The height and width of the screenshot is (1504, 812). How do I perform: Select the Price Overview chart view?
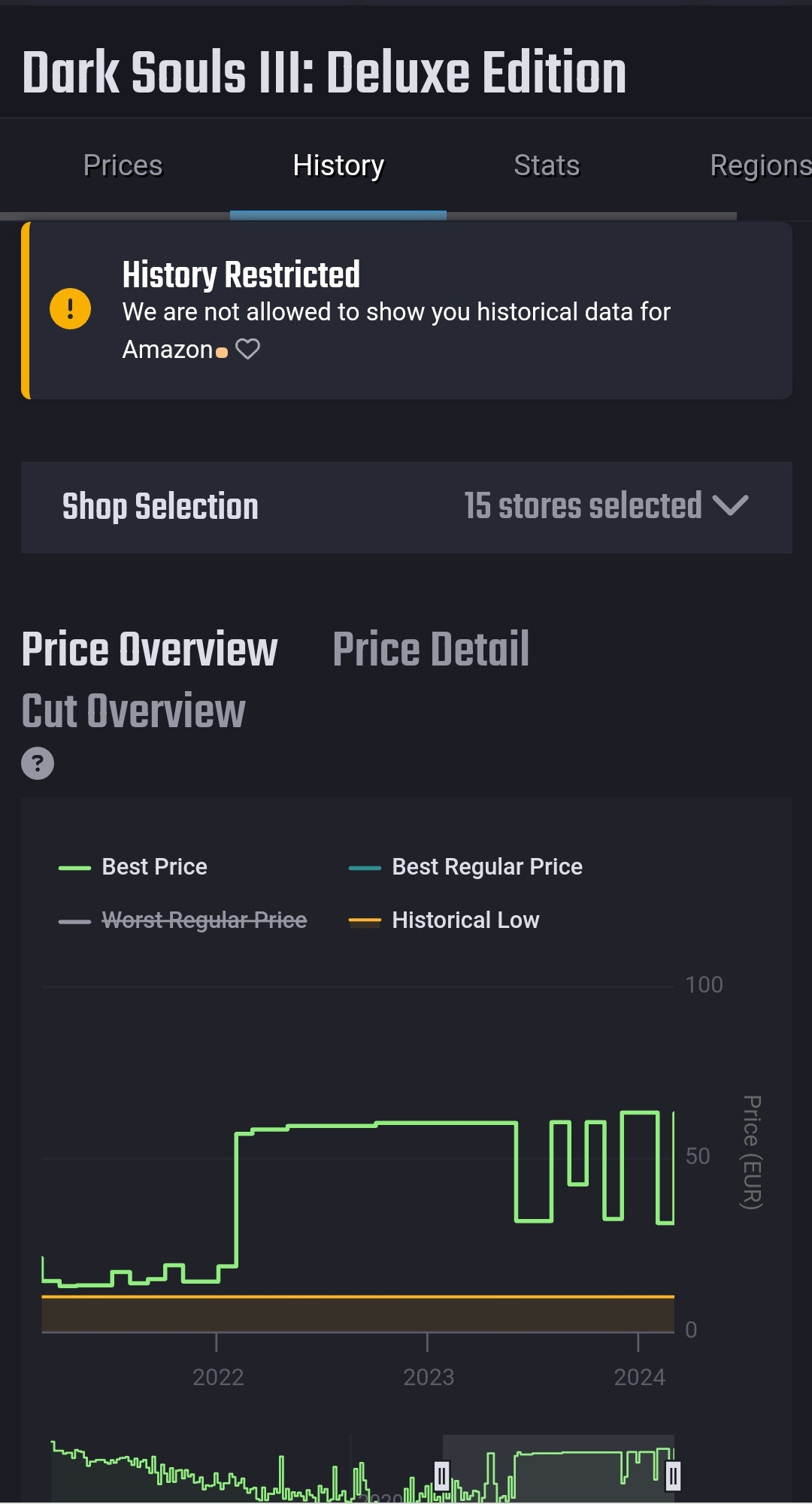150,650
